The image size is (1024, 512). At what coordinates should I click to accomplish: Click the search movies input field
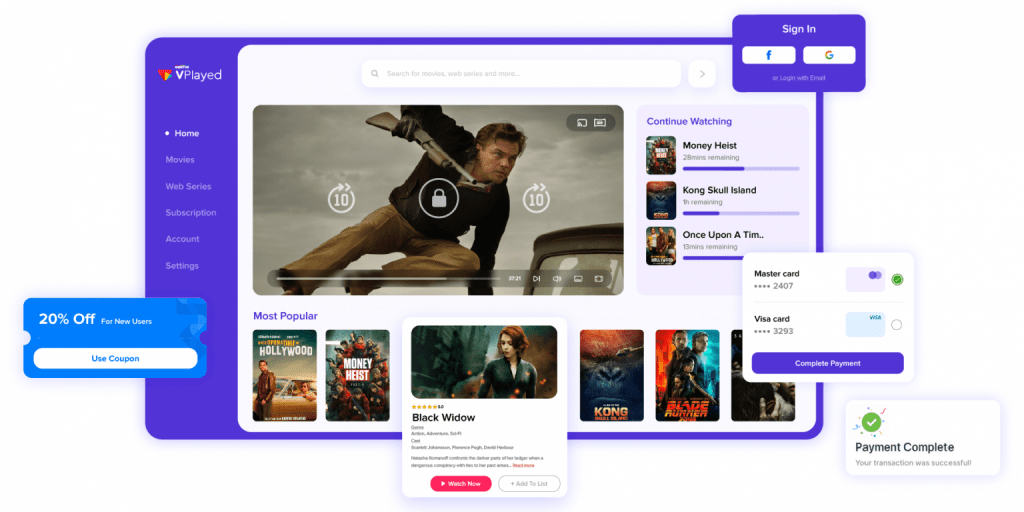[x=521, y=74]
